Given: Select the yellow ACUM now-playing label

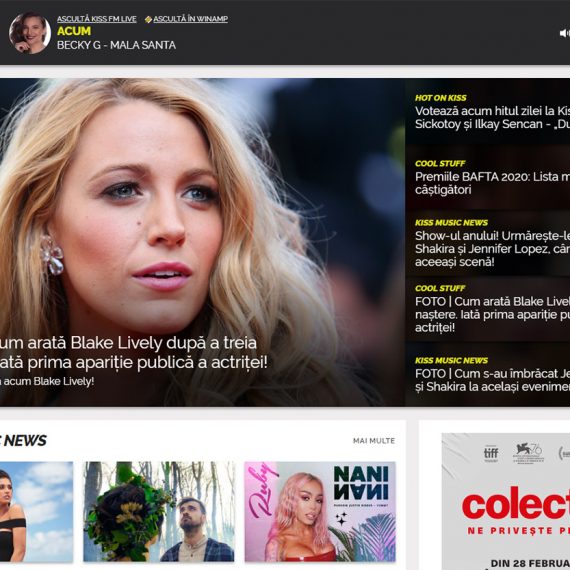Looking at the screenshot, I should 74,31.
